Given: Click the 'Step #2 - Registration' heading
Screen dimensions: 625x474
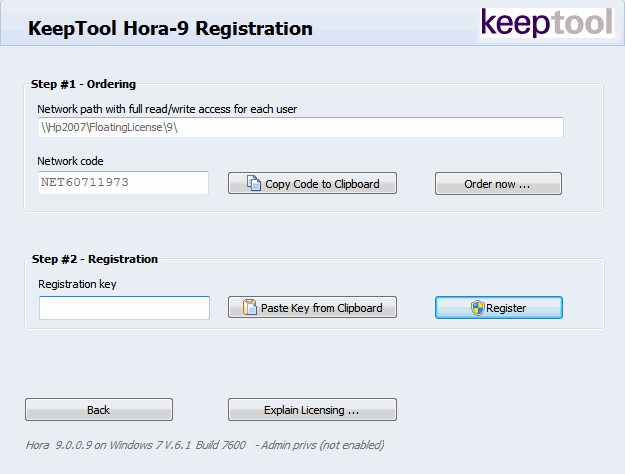Looking at the screenshot, I should pos(95,259).
